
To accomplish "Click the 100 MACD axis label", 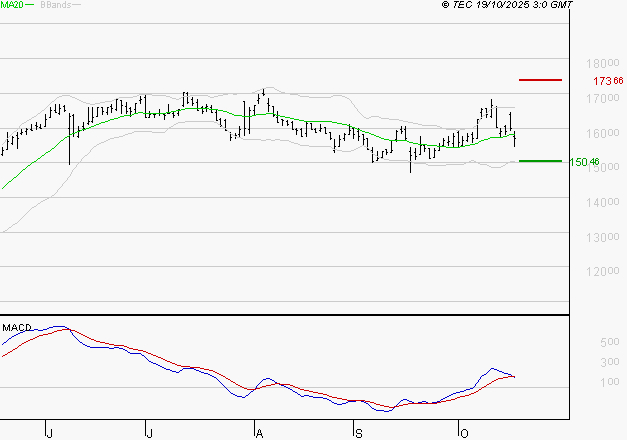I will pos(609,382).
